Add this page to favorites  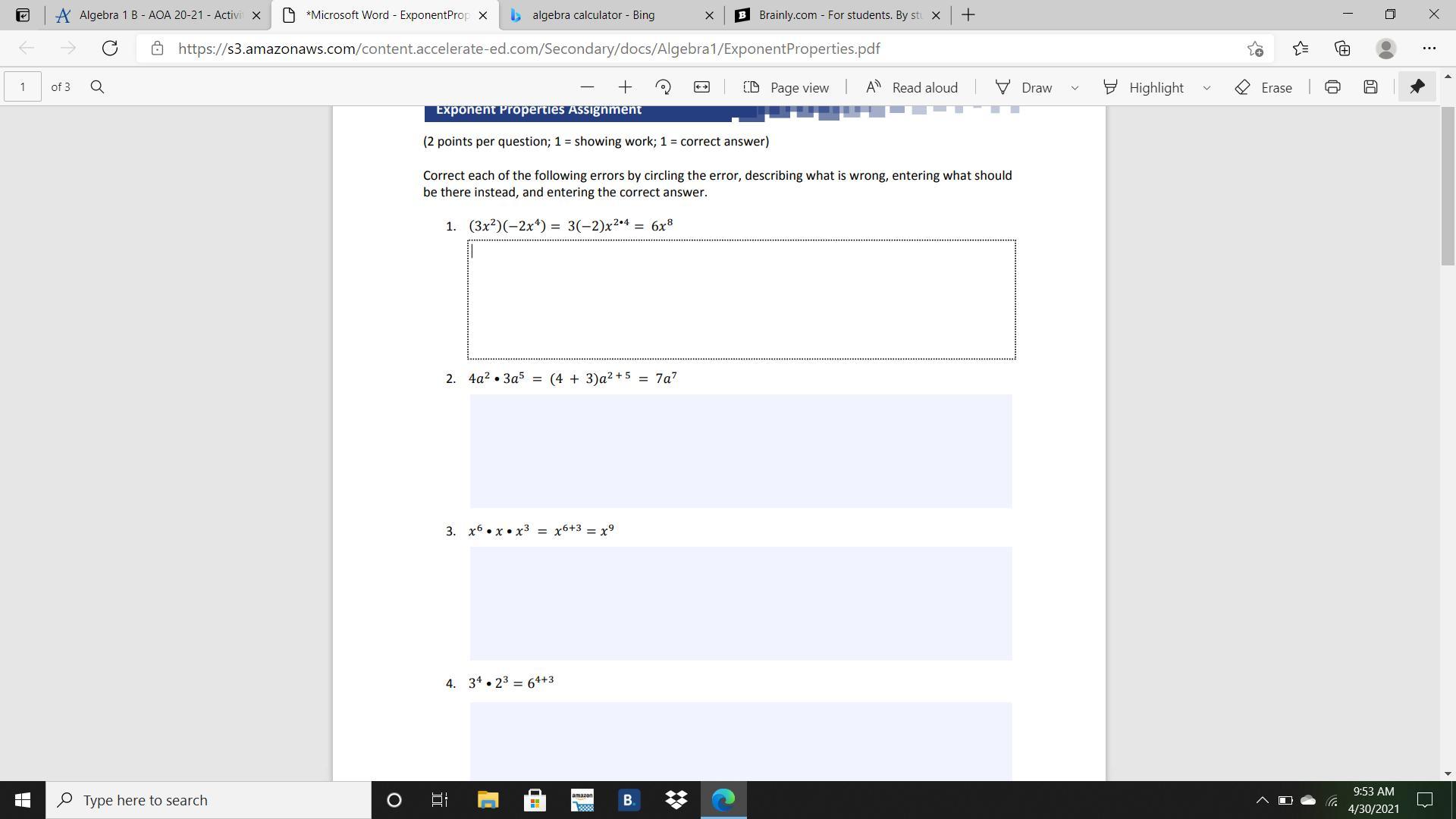click(x=1255, y=49)
